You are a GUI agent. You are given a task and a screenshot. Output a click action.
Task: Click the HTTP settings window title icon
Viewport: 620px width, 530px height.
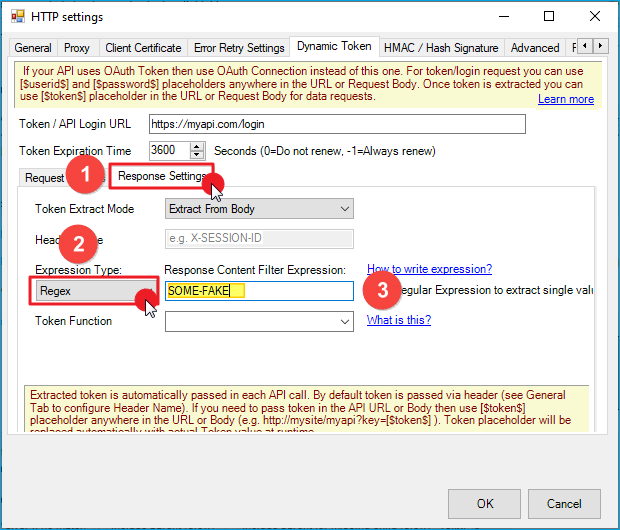pyautogui.click(x=19, y=17)
